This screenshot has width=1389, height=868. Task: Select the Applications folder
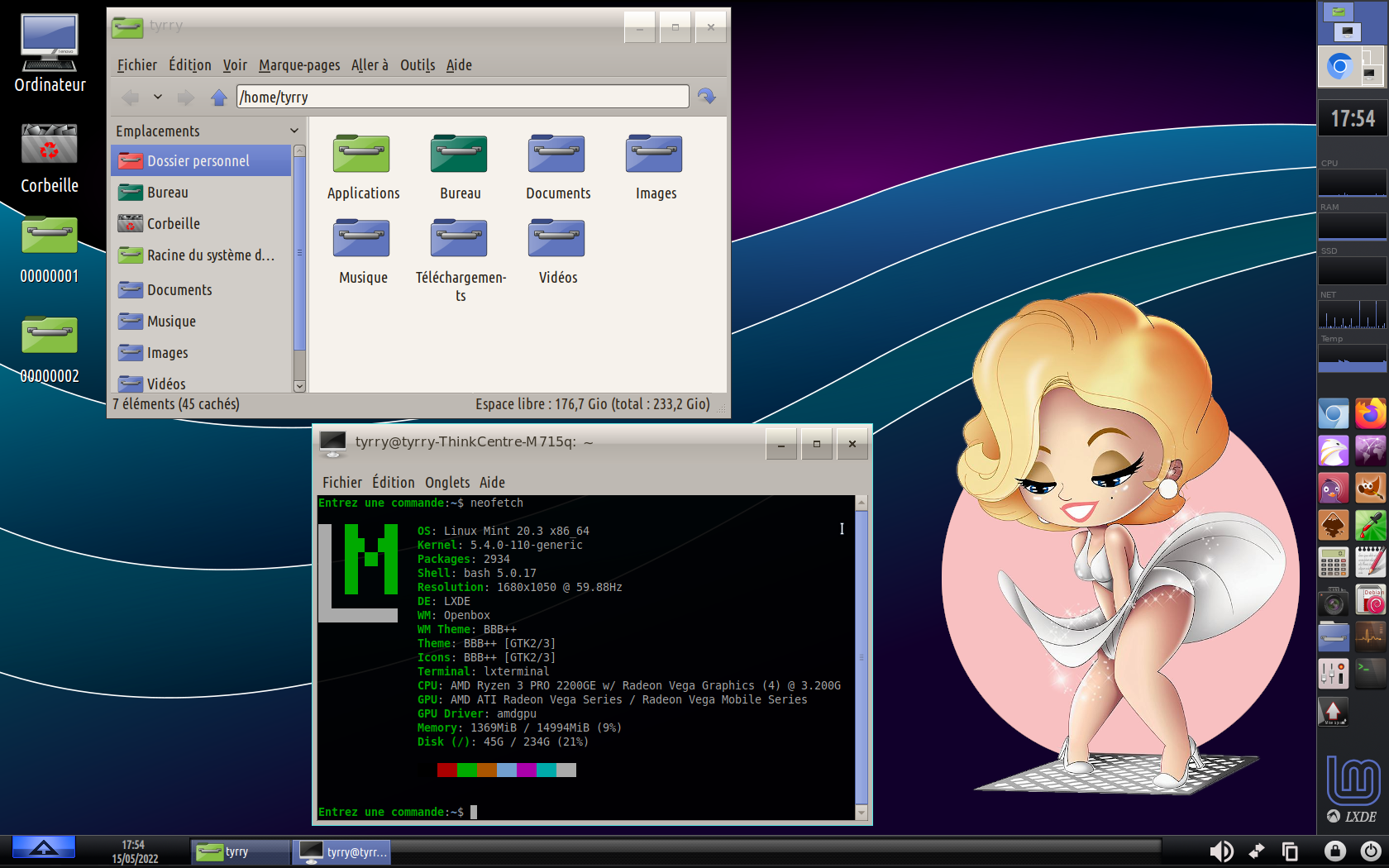[x=363, y=168]
